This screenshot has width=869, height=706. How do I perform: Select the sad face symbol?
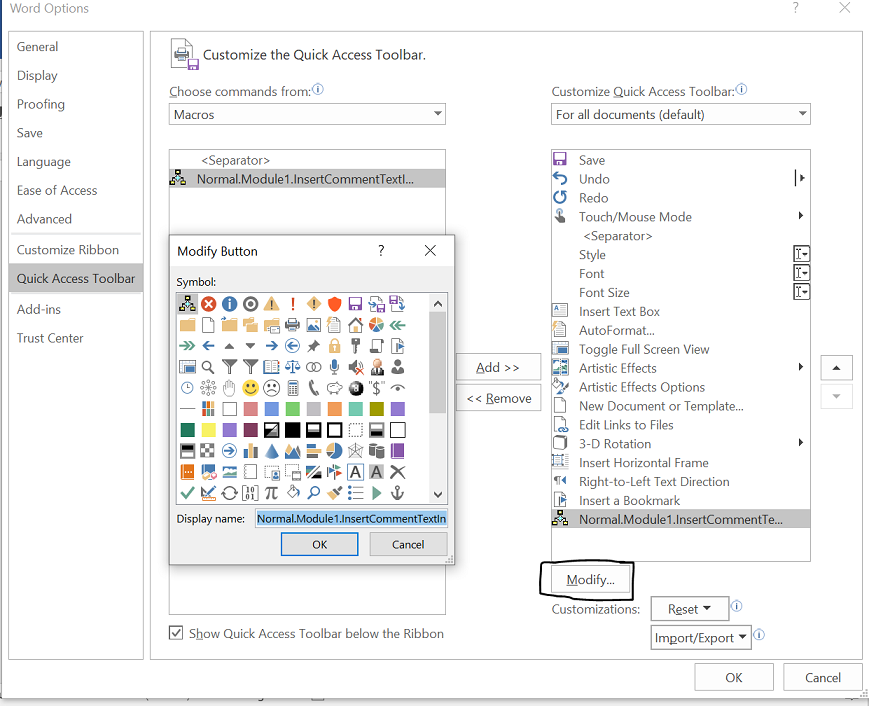coord(272,388)
